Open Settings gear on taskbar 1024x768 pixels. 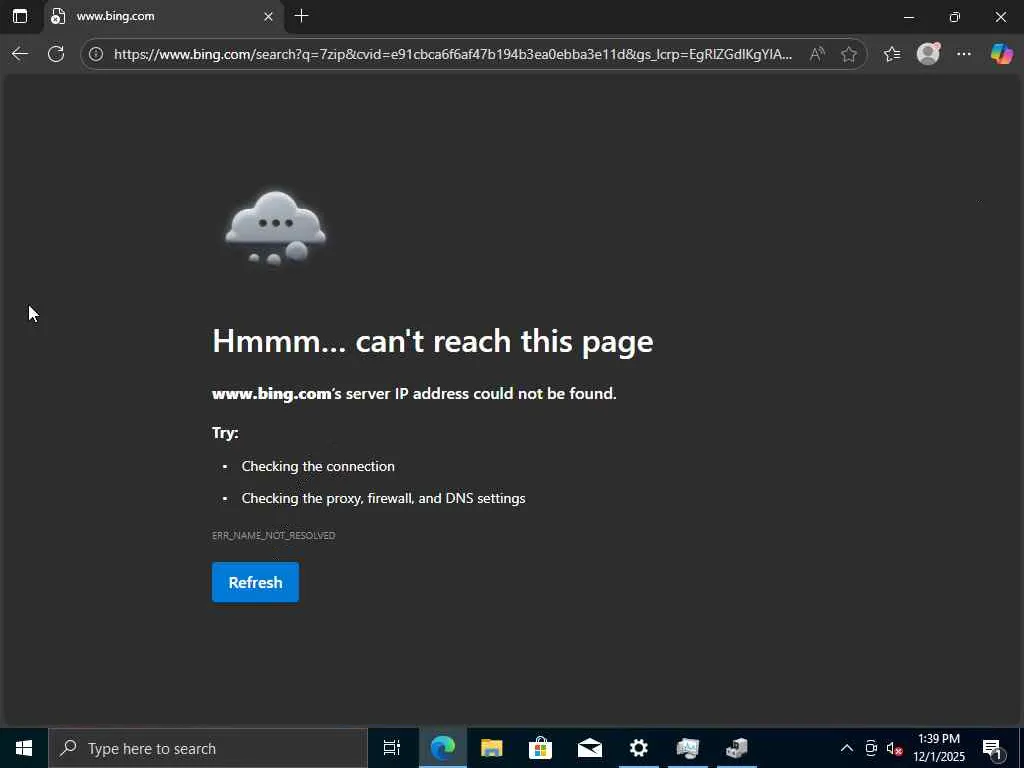(x=638, y=748)
